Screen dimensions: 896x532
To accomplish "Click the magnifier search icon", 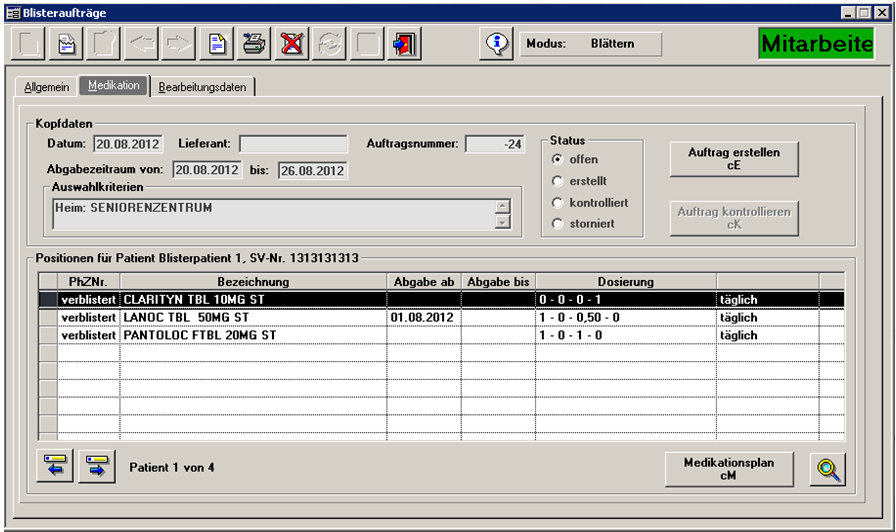I will click(x=826, y=468).
